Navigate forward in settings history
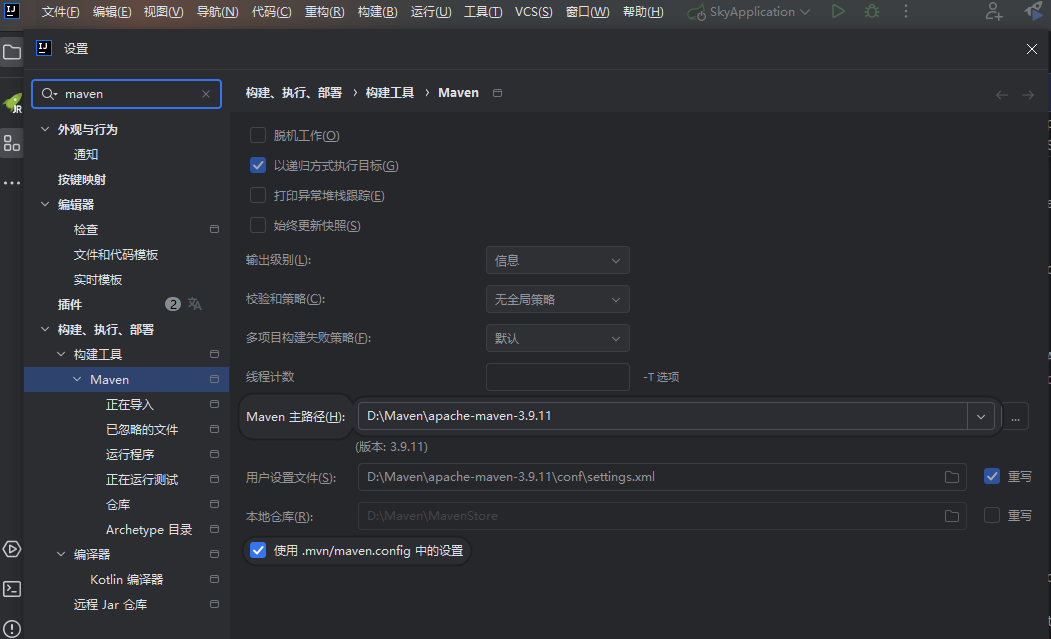The width and height of the screenshot is (1051, 639). [1028, 95]
